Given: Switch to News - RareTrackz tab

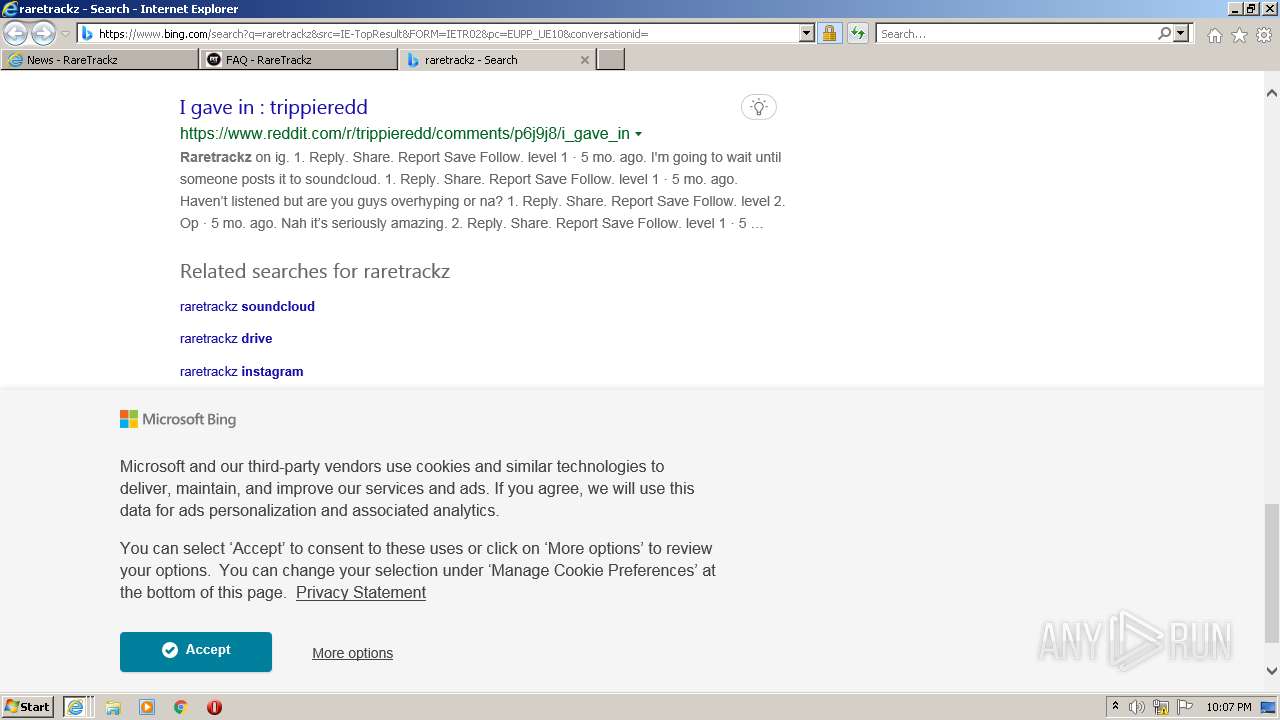Looking at the screenshot, I should (100, 60).
